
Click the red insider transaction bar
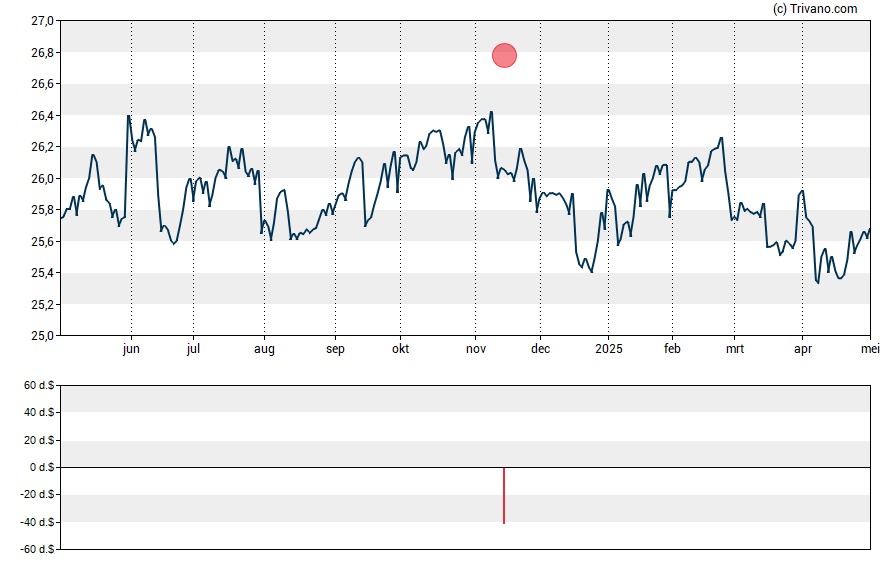coord(503,495)
